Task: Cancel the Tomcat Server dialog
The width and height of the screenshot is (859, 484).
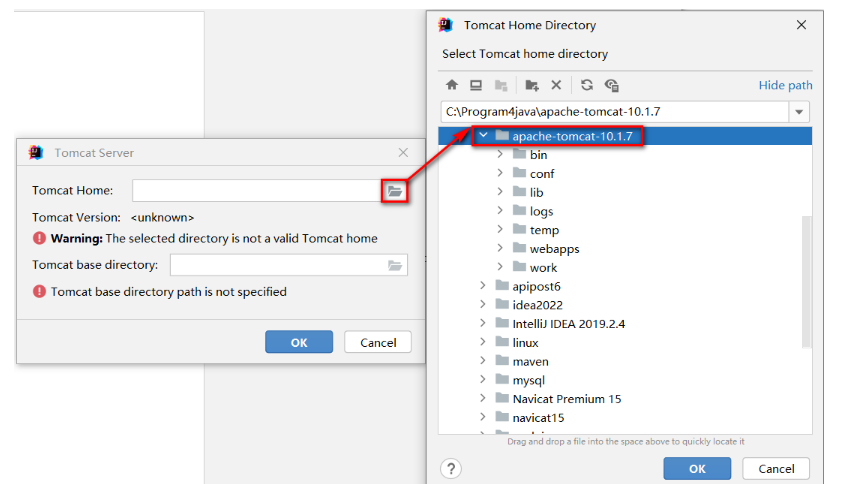Action: point(377,342)
